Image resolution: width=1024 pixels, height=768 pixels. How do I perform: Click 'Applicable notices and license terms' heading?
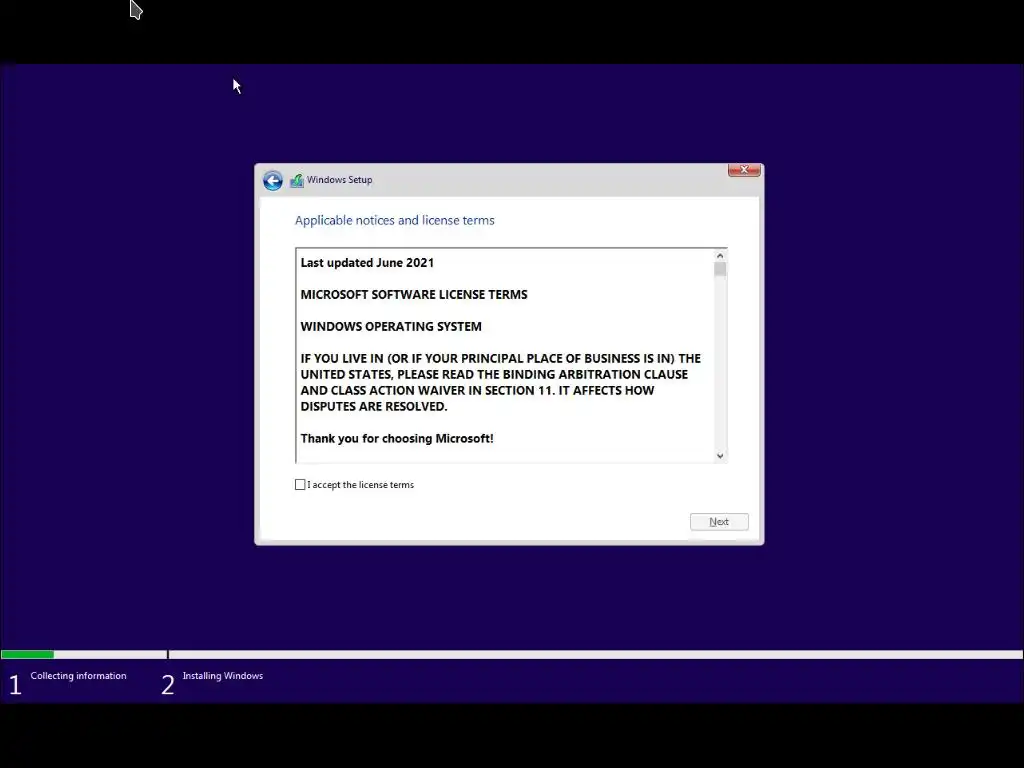394,221
